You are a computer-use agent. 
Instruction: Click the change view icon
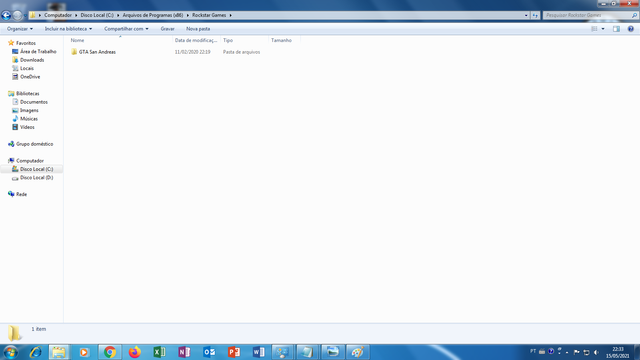594,29
